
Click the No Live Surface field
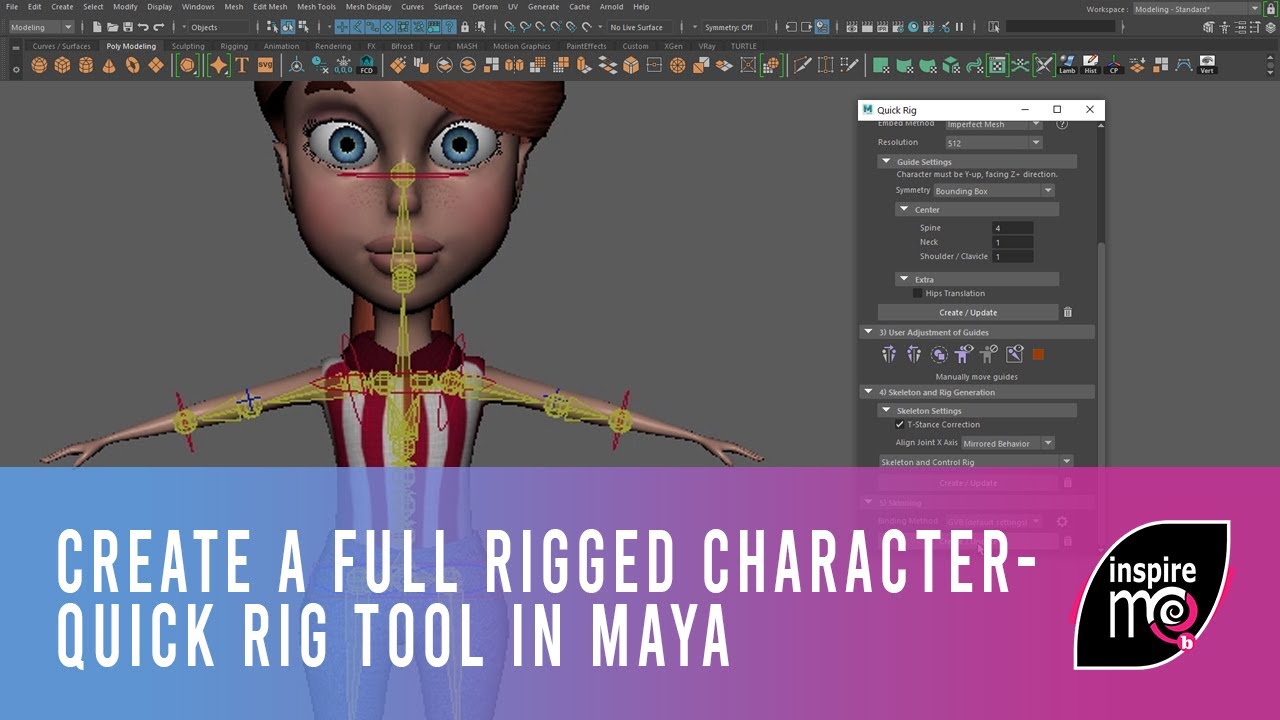point(642,27)
